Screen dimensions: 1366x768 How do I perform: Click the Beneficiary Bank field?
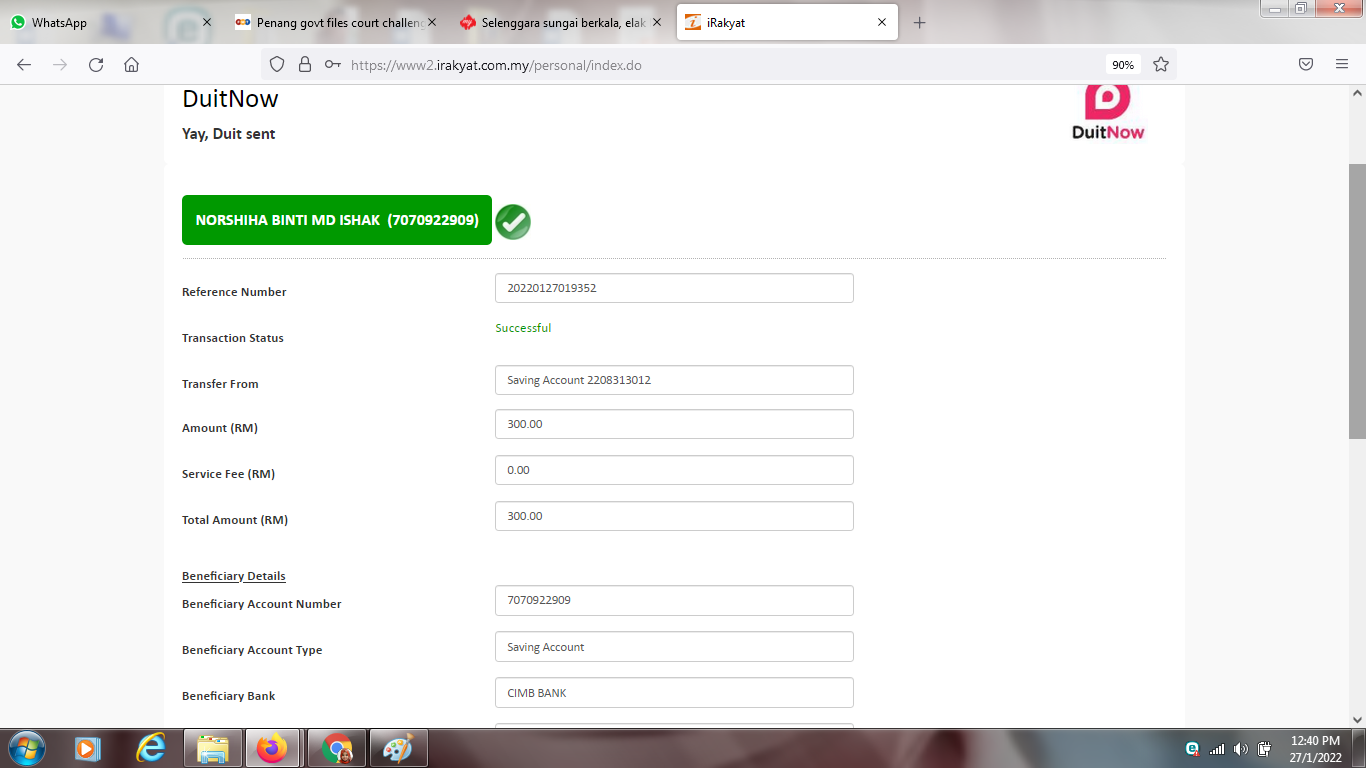(674, 693)
